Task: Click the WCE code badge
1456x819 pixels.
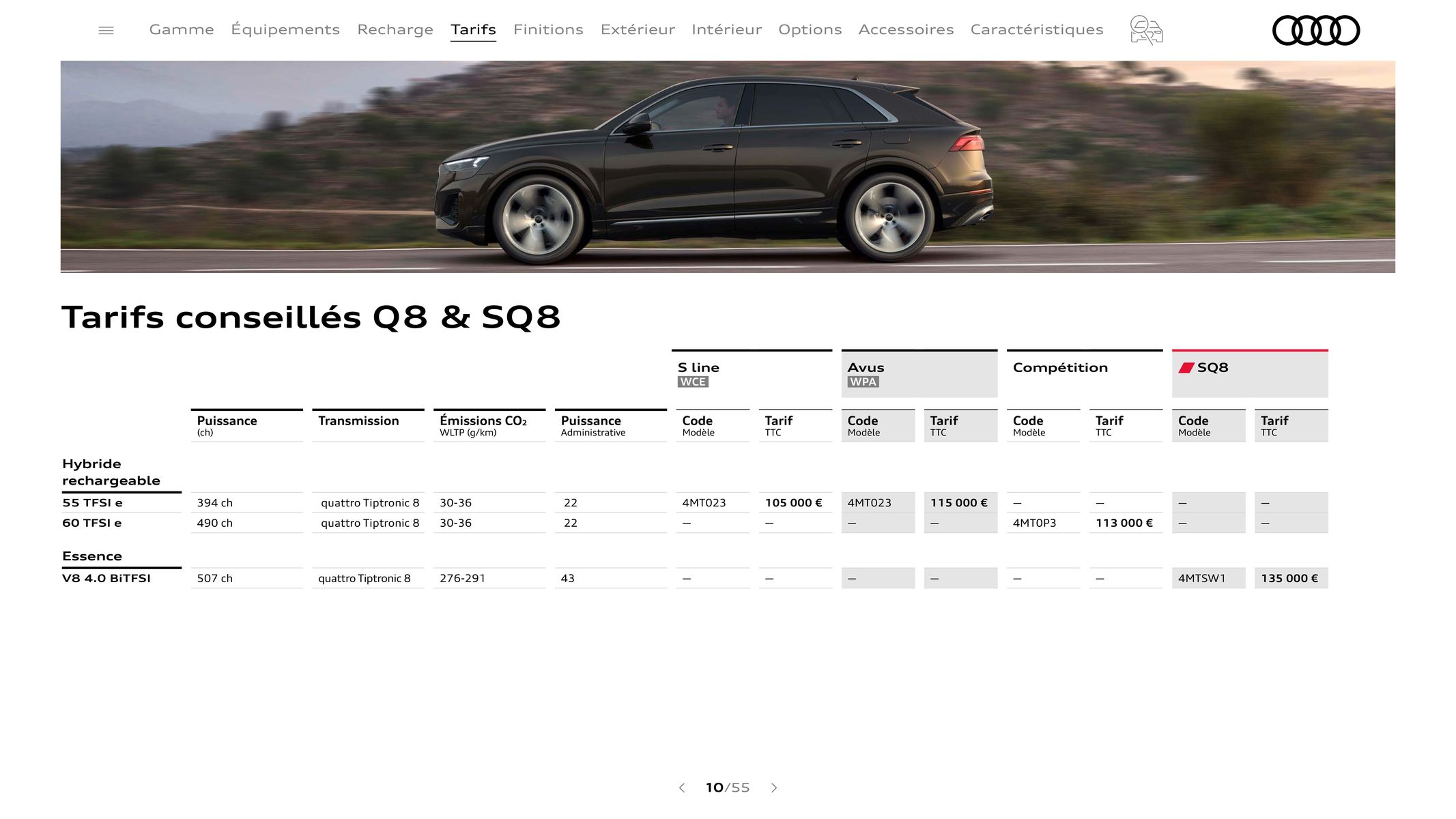Action: click(x=693, y=382)
